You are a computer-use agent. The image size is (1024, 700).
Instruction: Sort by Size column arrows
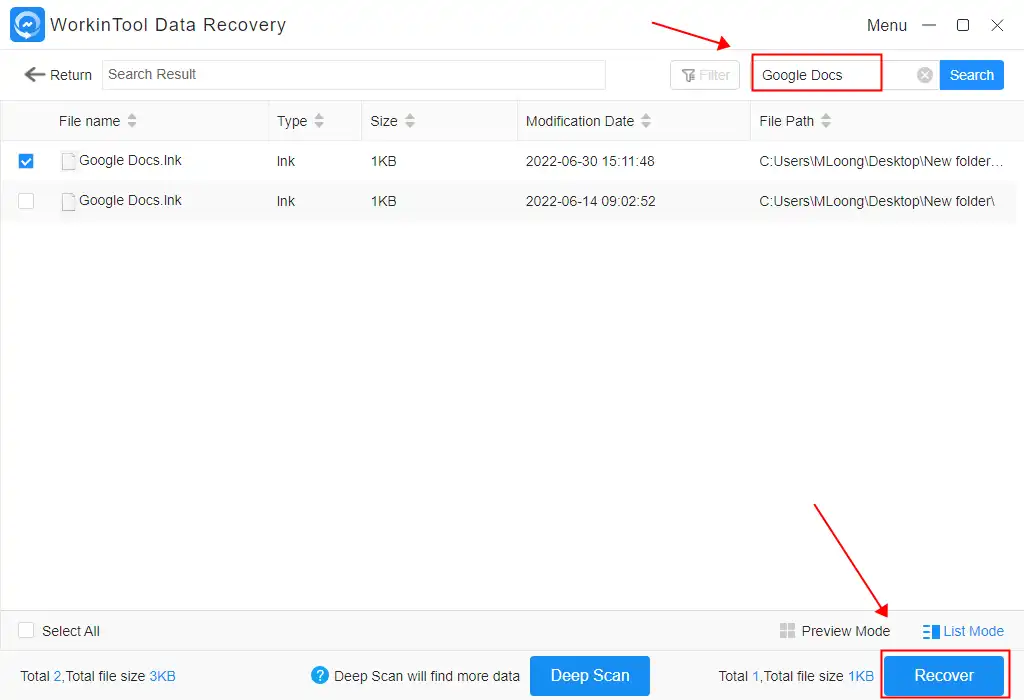(409, 121)
